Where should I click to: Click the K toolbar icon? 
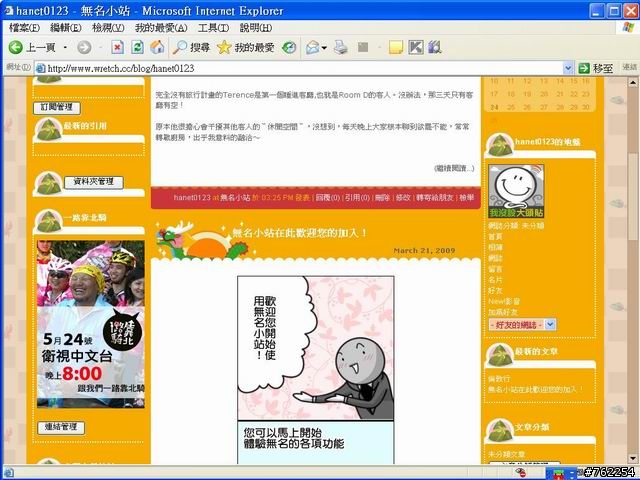click(416, 48)
